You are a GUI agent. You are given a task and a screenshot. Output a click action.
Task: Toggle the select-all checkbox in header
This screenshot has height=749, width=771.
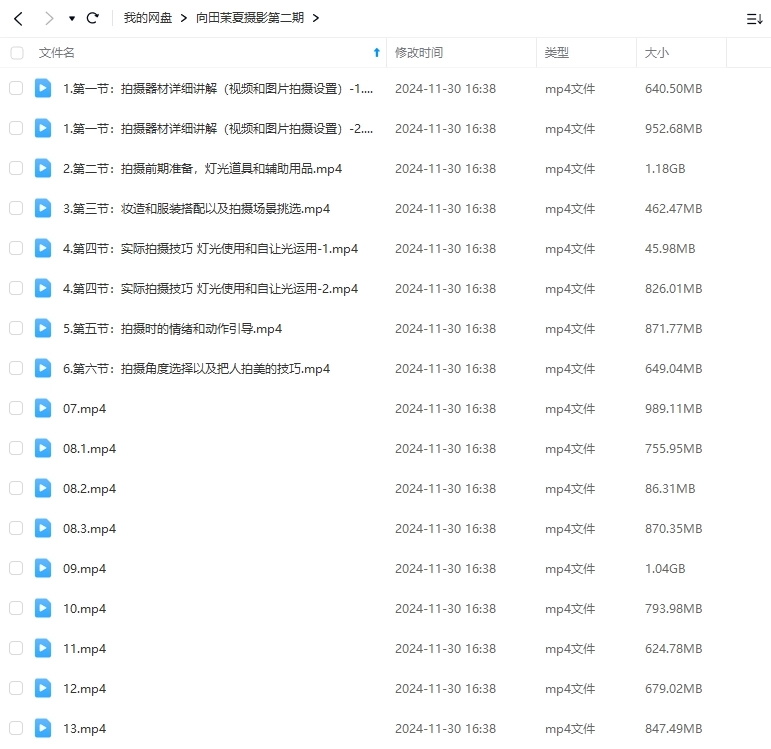(x=17, y=53)
